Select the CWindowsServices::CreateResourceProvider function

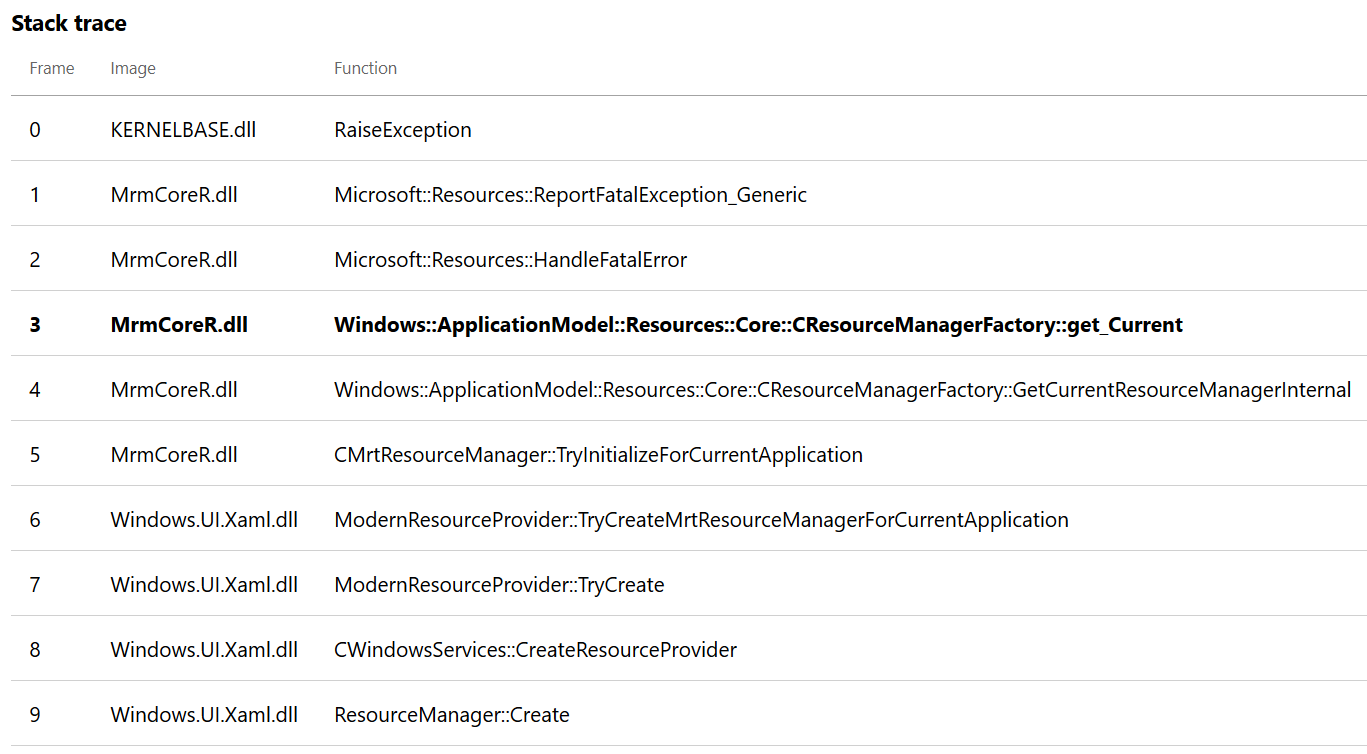[x=536, y=650]
